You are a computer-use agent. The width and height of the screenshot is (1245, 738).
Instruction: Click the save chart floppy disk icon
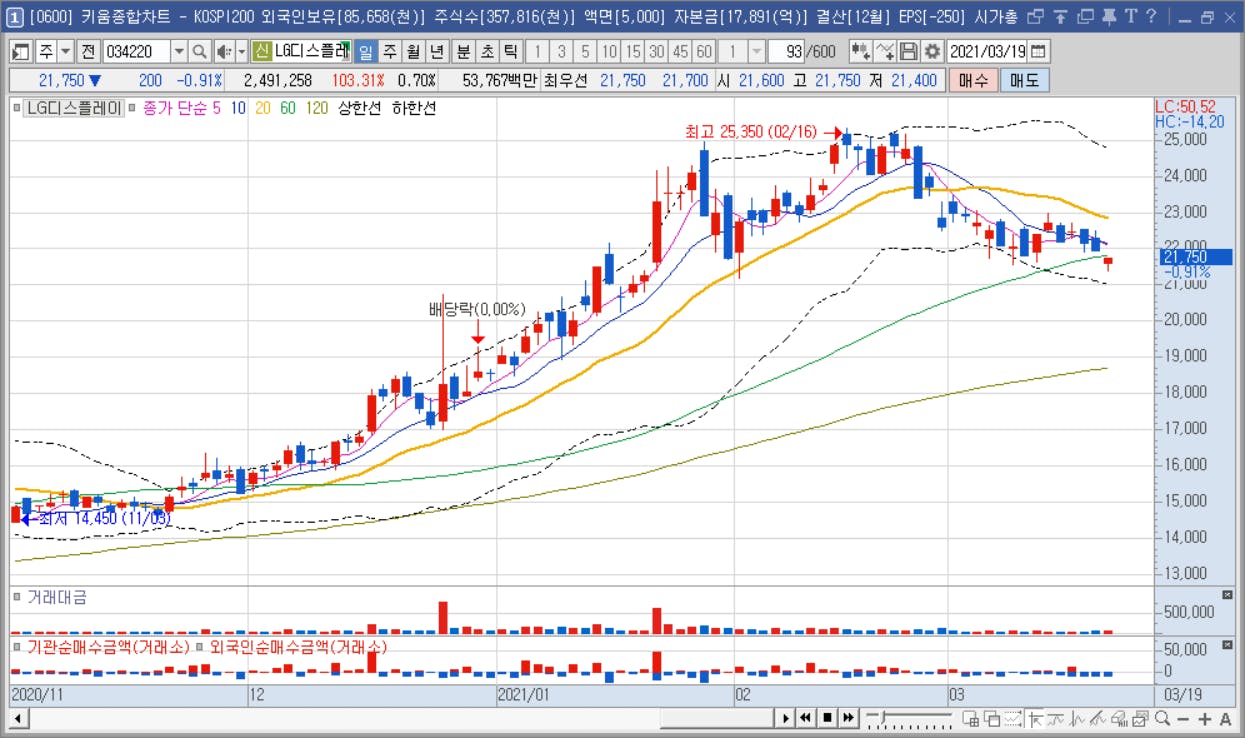(908, 51)
